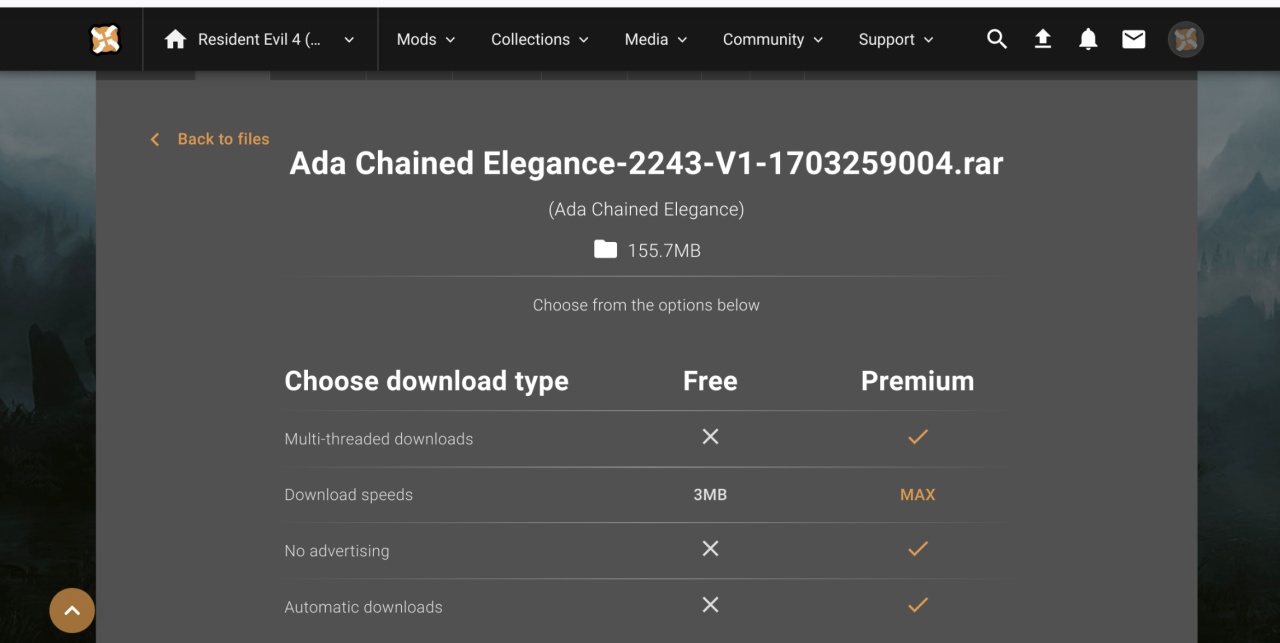Image resolution: width=1280 pixels, height=643 pixels.
Task: Open the search magnifier icon
Action: click(x=996, y=39)
